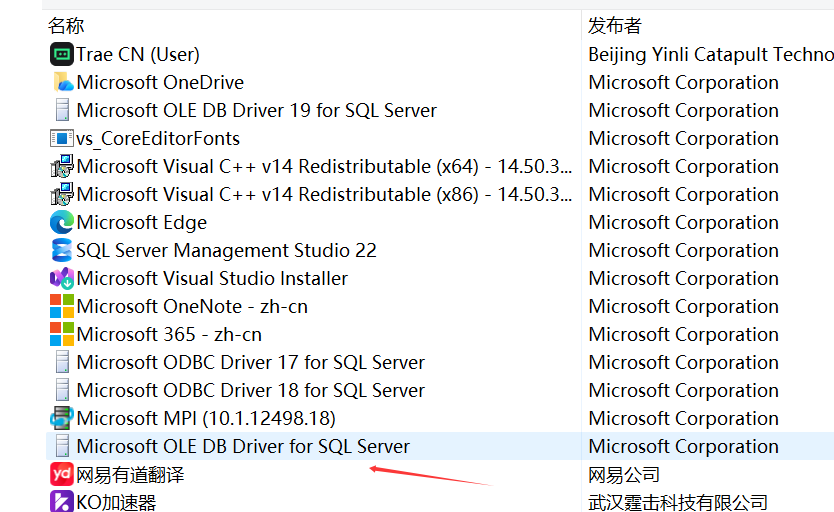Screen dimensions: 834x512
Task: Select Microsoft ODBC Driver 18 for SQL Server
Action: [x=251, y=391]
